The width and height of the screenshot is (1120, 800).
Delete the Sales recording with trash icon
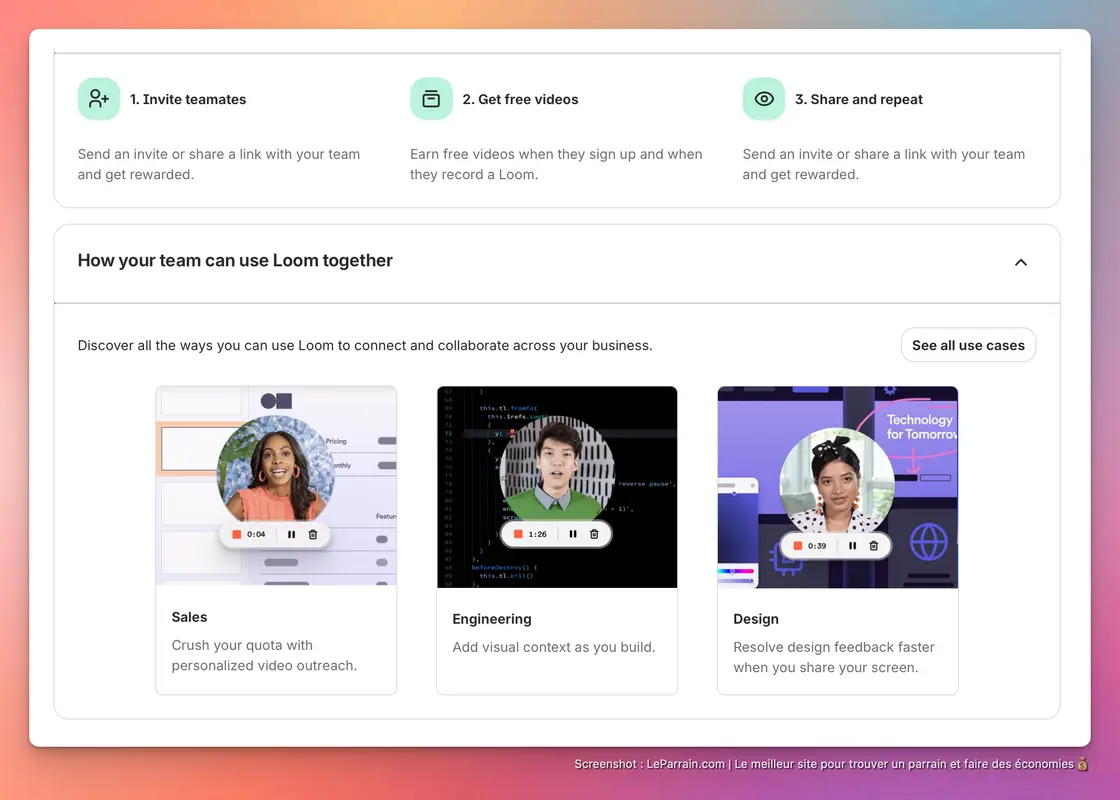point(313,534)
